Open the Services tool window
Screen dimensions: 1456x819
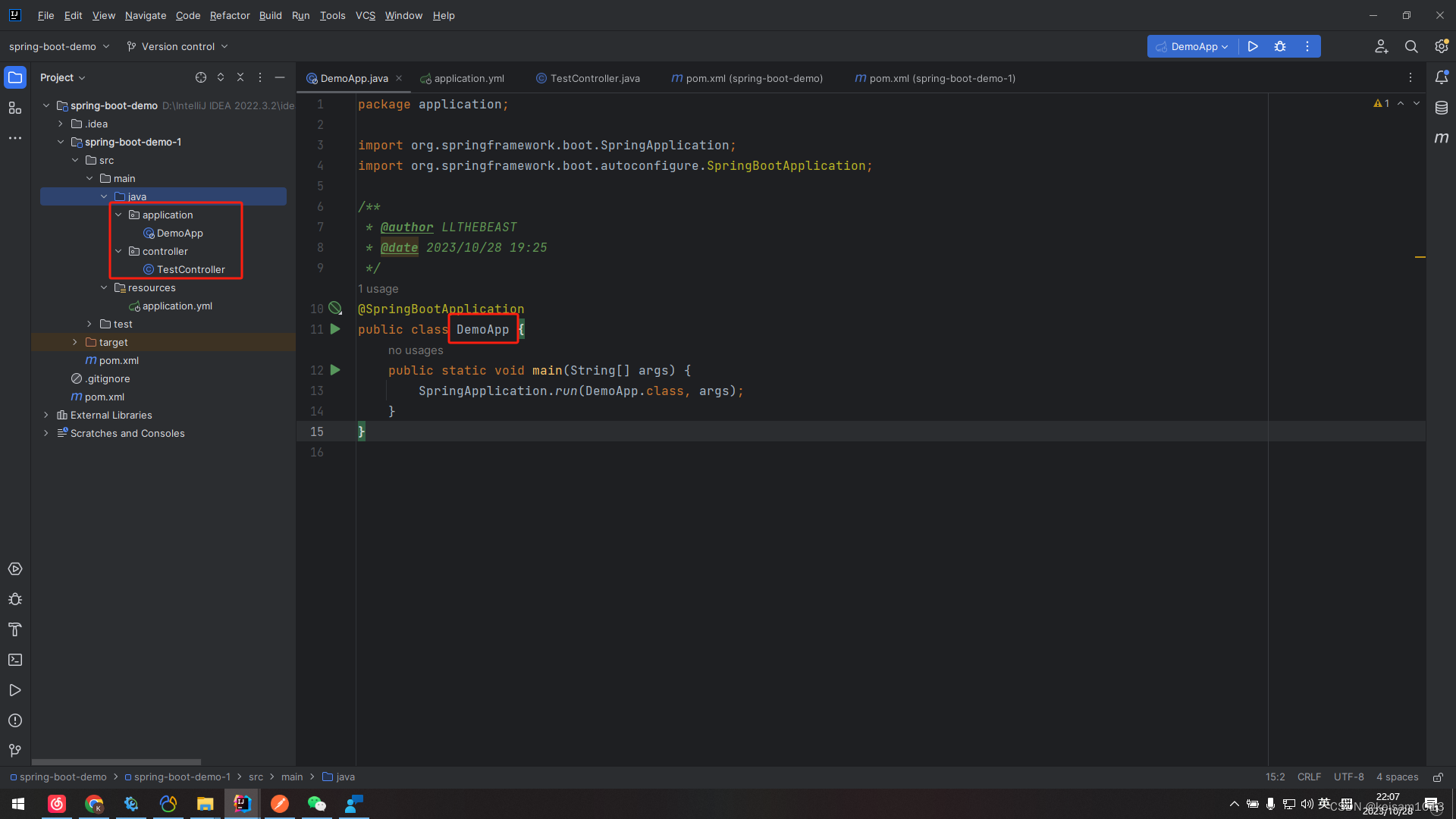(x=15, y=569)
